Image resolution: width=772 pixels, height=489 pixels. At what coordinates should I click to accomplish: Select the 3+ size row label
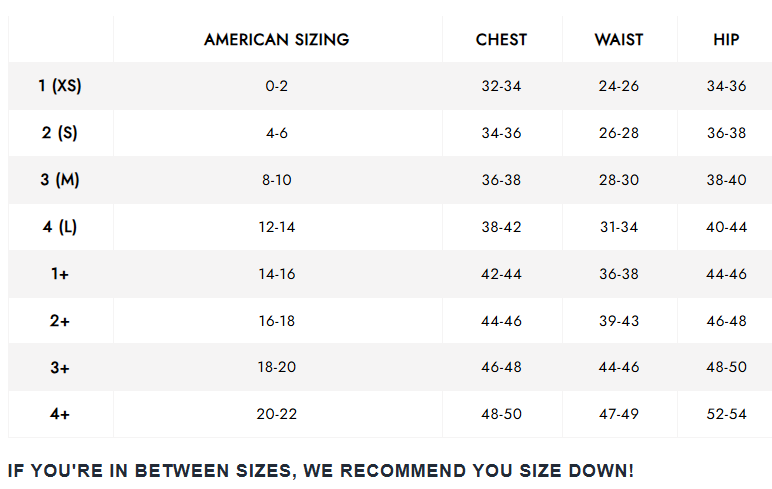click(x=60, y=367)
